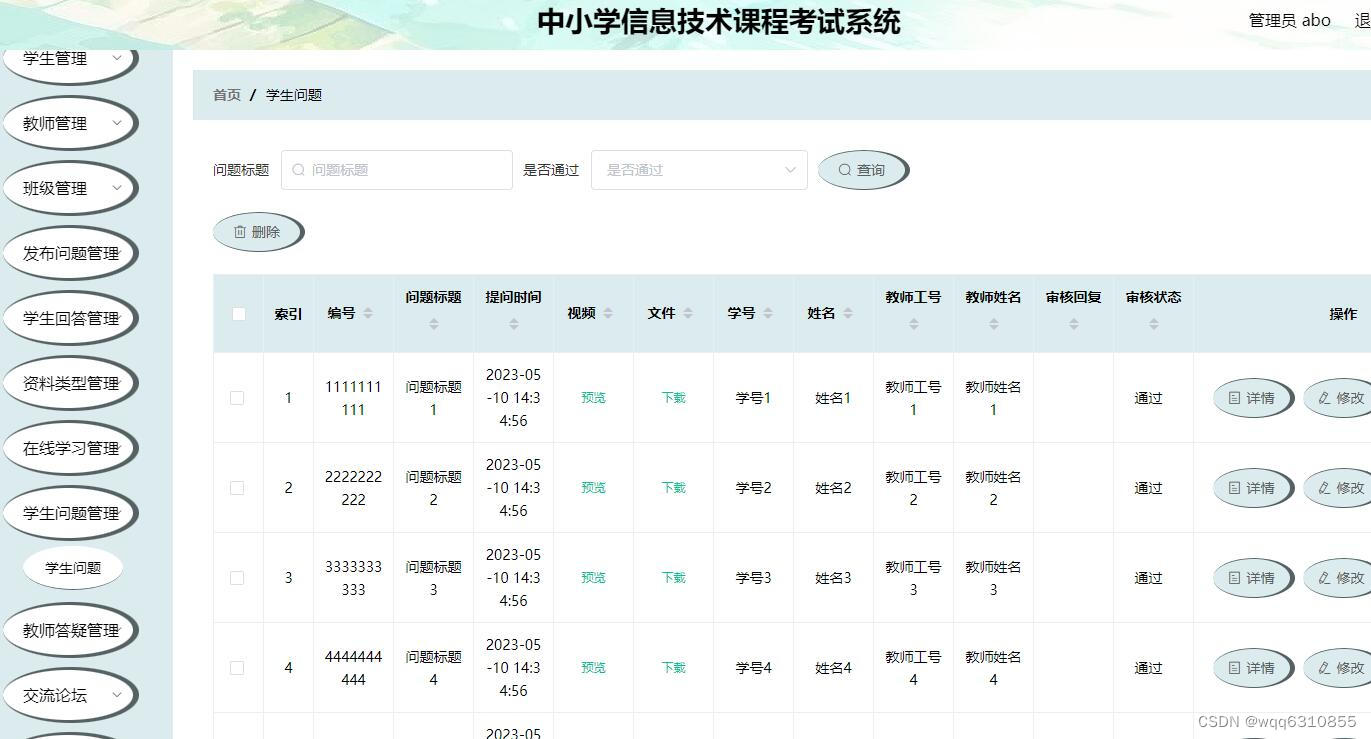Preview video (预览) in row 3
This screenshot has width=1371, height=739.
(593, 578)
